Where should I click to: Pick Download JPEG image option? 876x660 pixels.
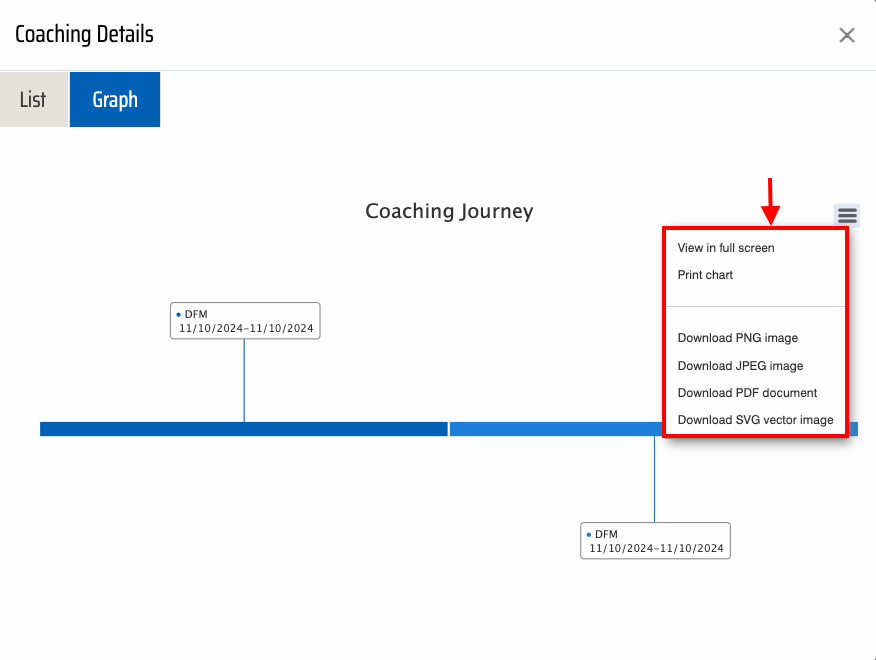click(740, 366)
